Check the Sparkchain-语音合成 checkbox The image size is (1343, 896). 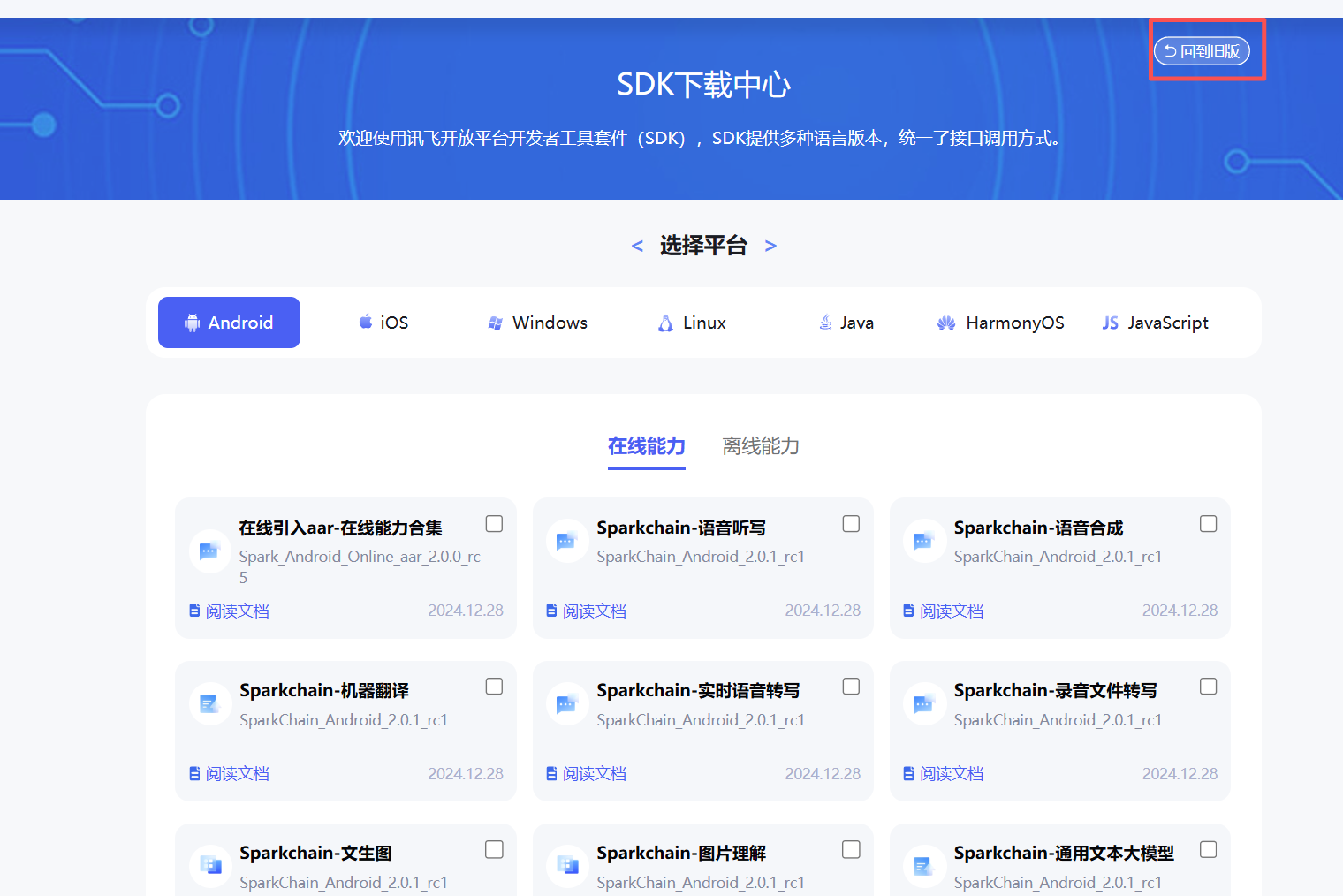1208,524
